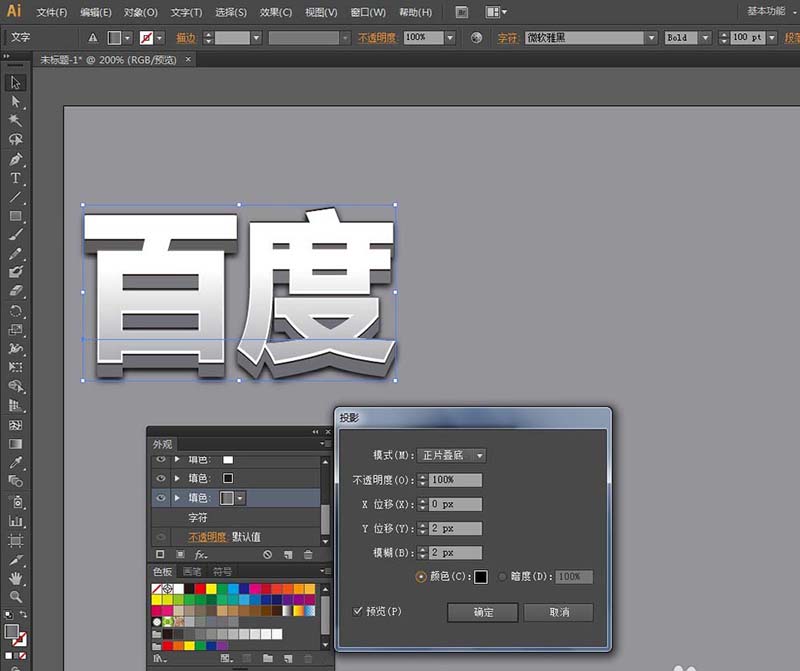The width and height of the screenshot is (800, 671).
Task: Click the white fill color swatch in Appearance
Action: tap(228, 460)
